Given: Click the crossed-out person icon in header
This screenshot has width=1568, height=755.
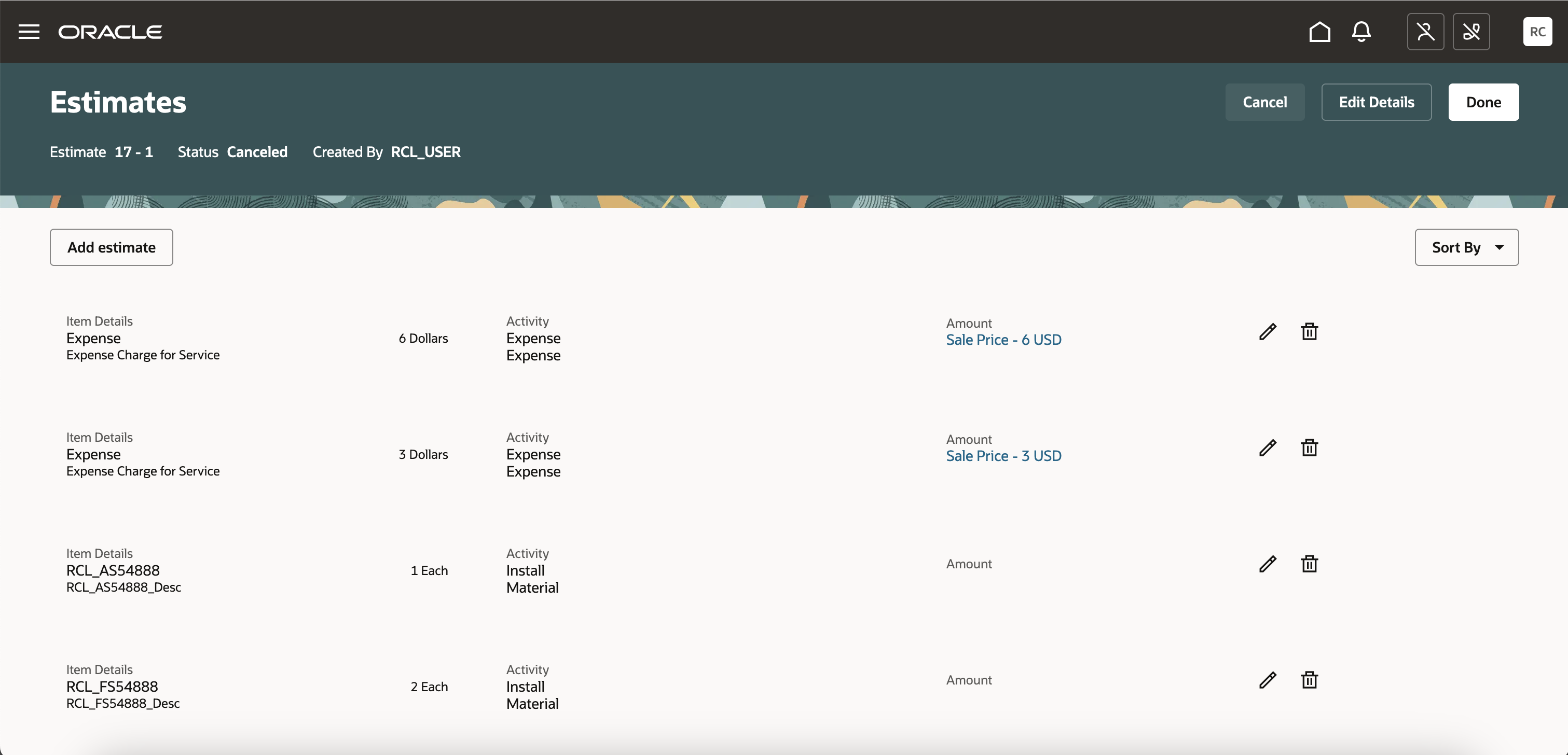Looking at the screenshot, I should pyautogui.click(x=1425, y=32).
